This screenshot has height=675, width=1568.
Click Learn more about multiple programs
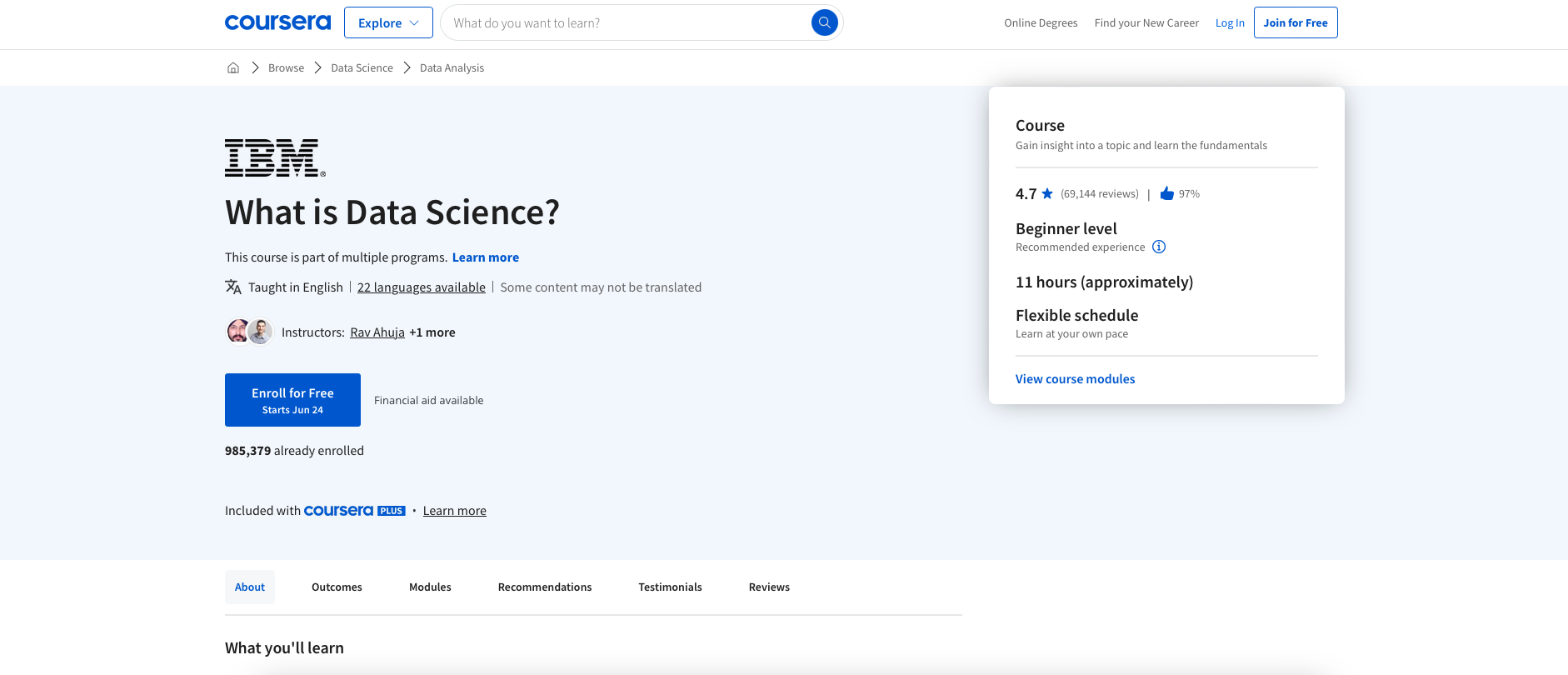pyautogui.click(x=486, y=257)
